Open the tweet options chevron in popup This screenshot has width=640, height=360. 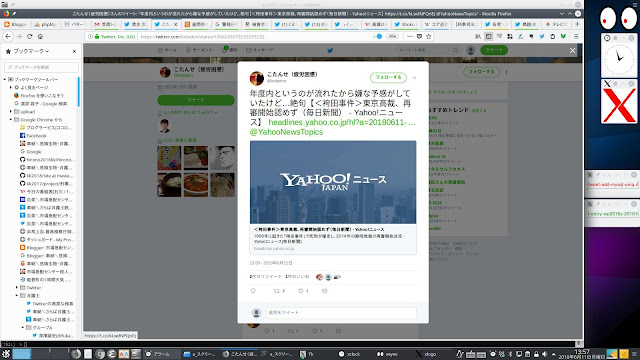coord(414,78)
